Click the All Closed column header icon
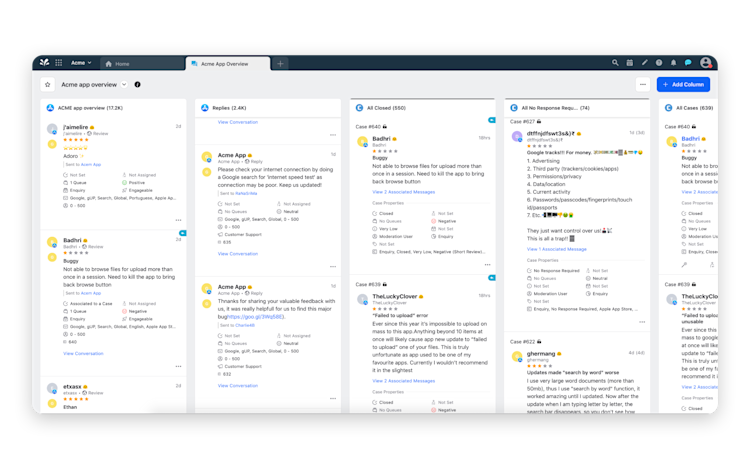 coord(359,108)
